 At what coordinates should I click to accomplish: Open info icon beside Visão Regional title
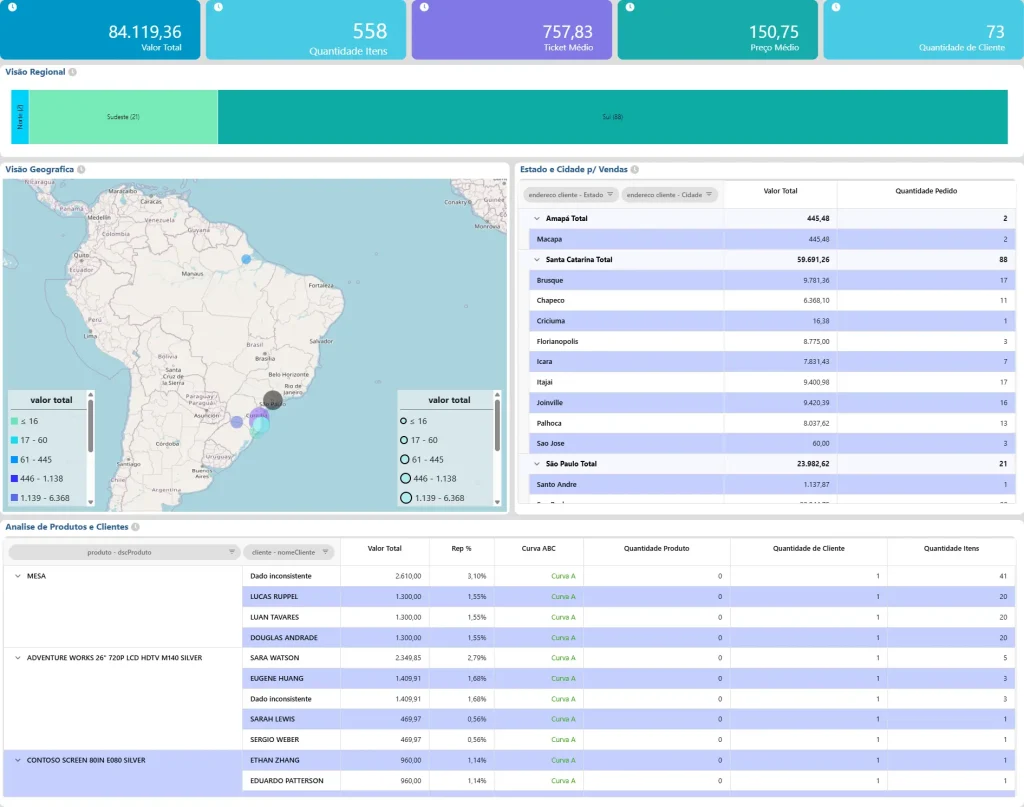tap(73, 72)
